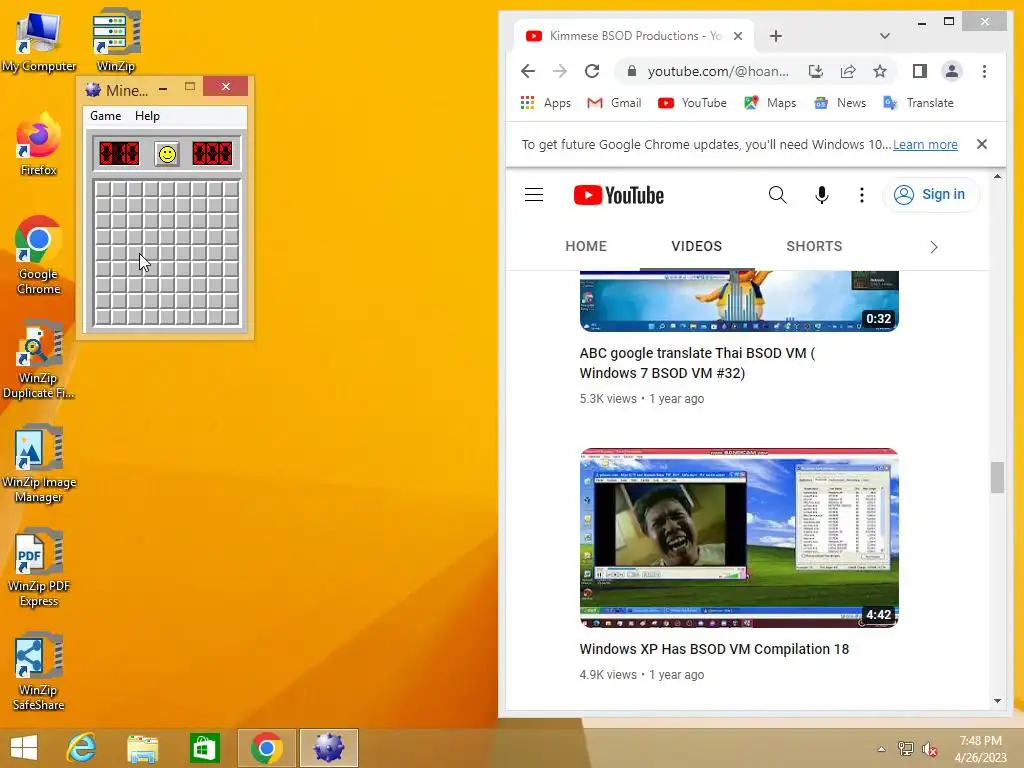Open Chrome three-dot customize menu

[x=984, y=71]
